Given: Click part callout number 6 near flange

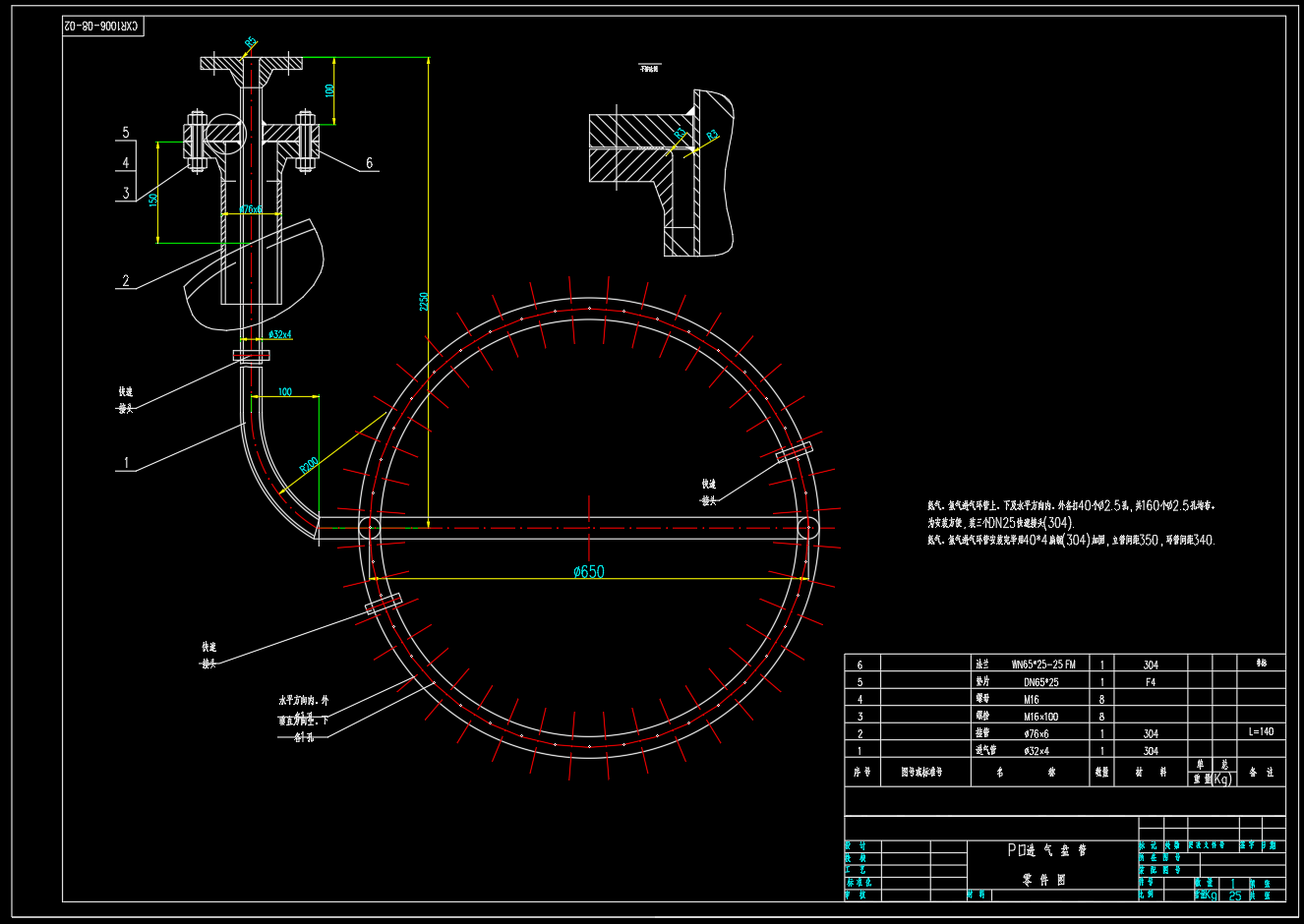Looking at the screenshot, I should click(x=369, y=163).
